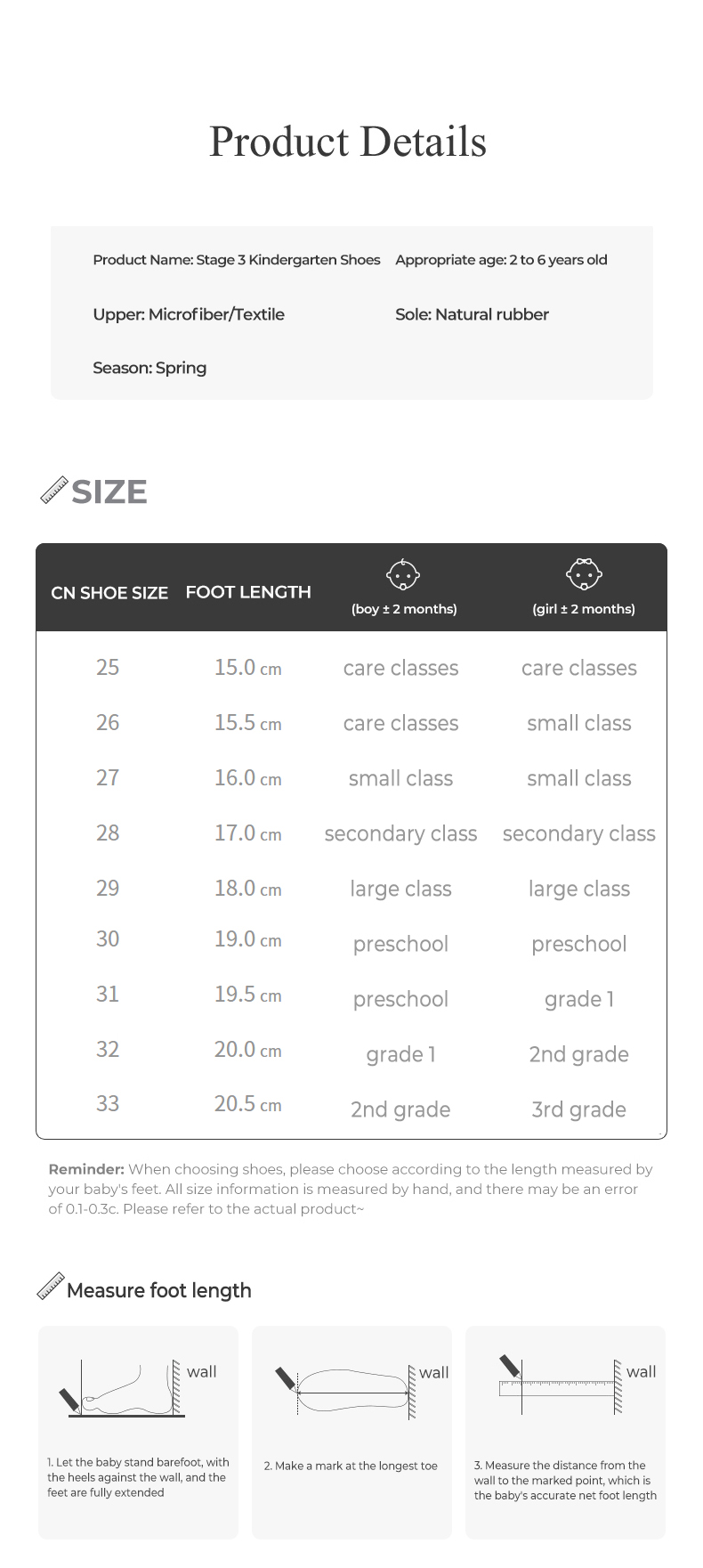This screenshot has width=703, height=1568.
Task: Click the Product Name Stage 3 Kindergarten Shoes text
Action: [x=237, y=260]
